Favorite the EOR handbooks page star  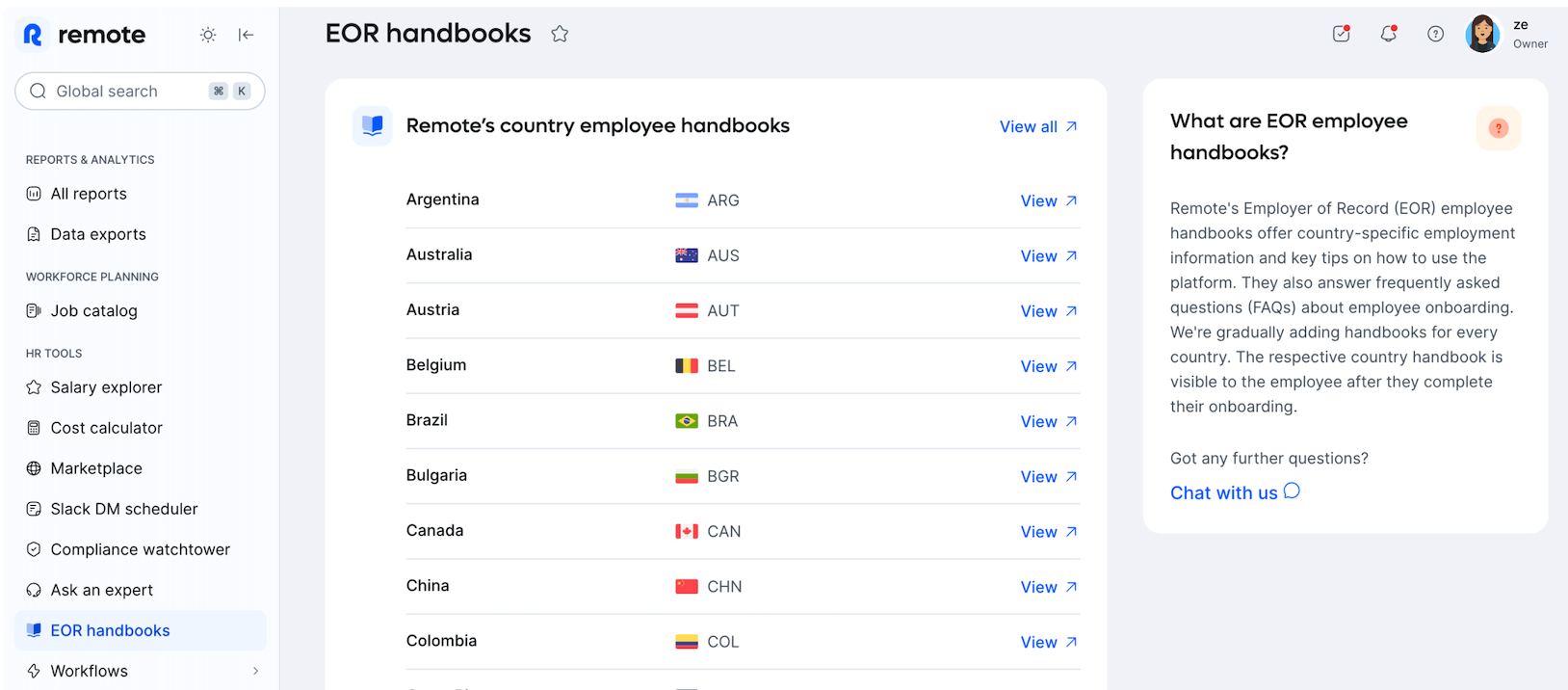click(x=560, y=34)
